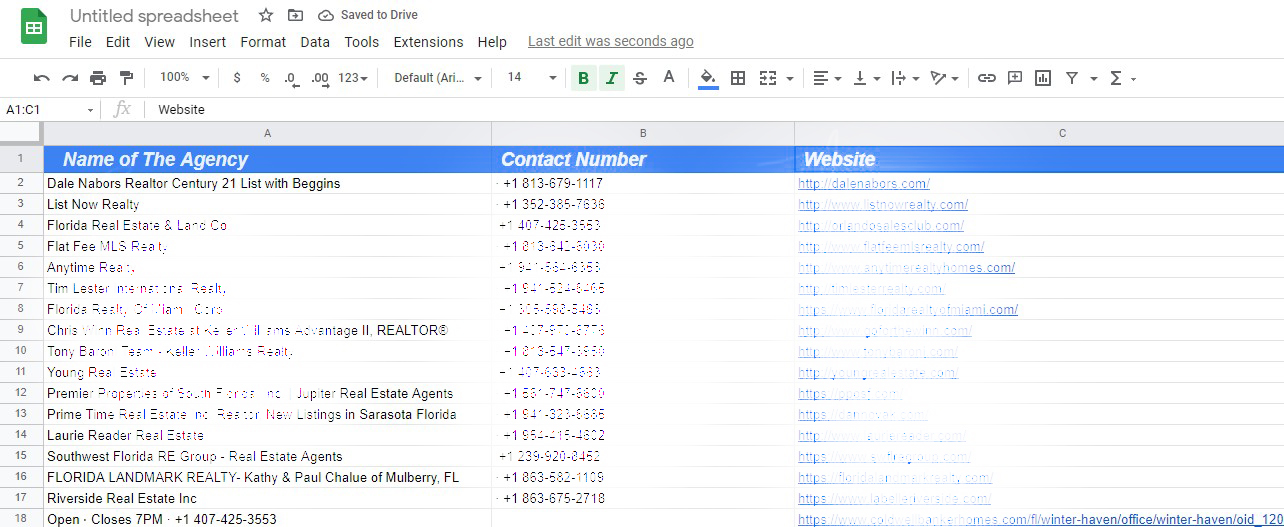Open text wrapping dropdown
The width and height of the screenshot is (1284, 527).
click(x=905, y=78)
